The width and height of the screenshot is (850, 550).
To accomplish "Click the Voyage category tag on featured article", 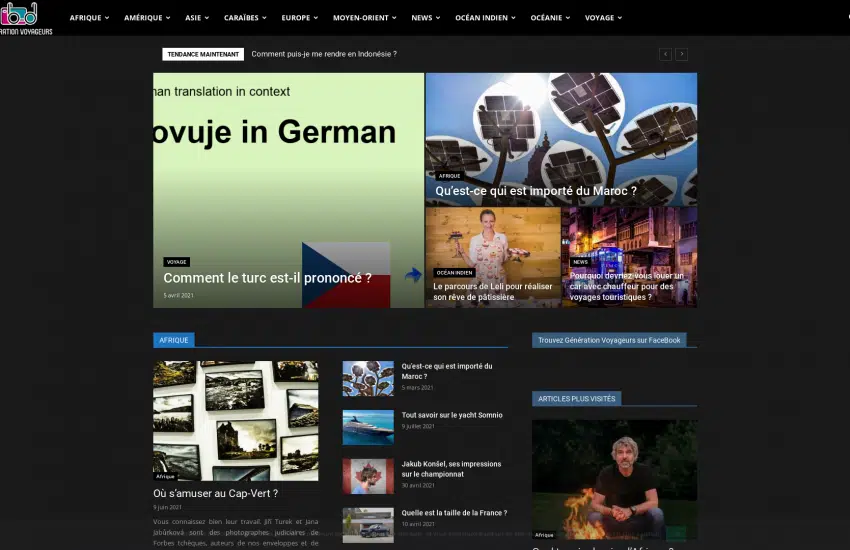I will click(x=177, y=262).
